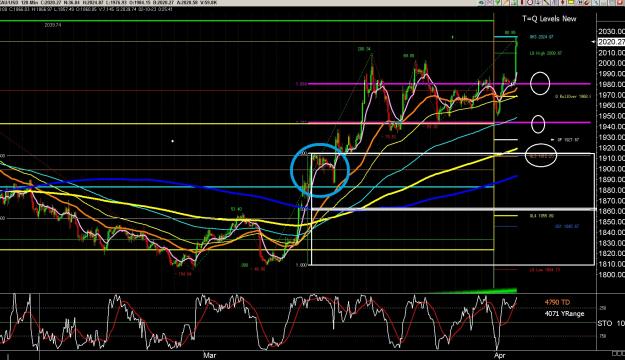Click the STO indicator label
The width and height of the screenshot is (625, 360).
click(x=604, y=323)
